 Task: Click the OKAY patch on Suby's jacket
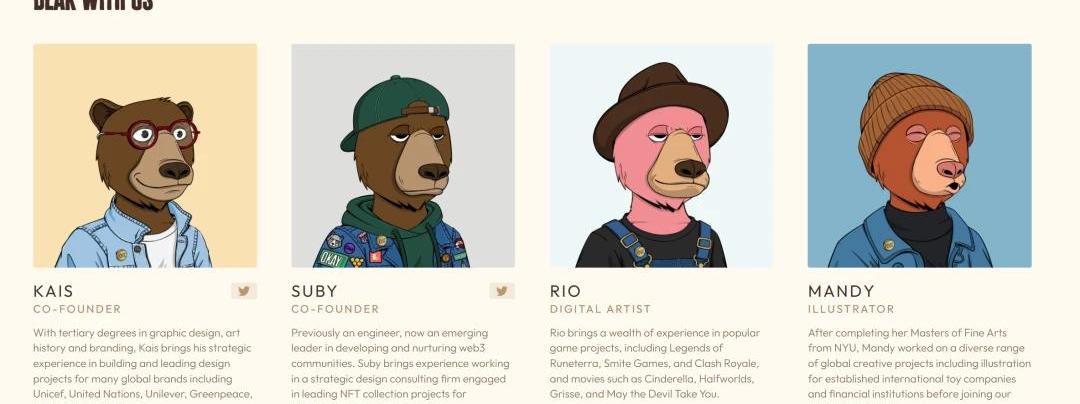333,259
